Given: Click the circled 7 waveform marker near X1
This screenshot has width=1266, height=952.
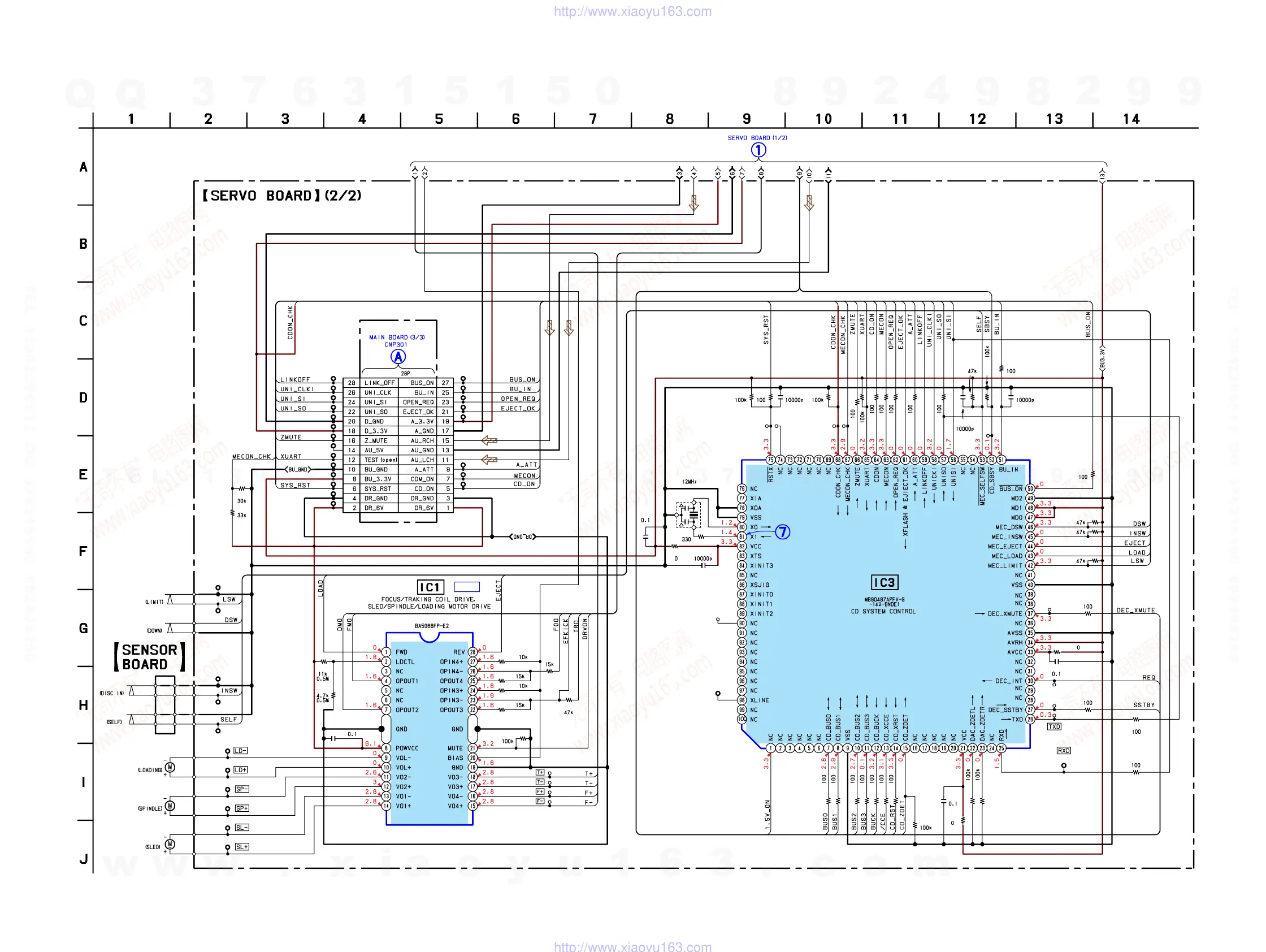Looking at the screenshot, I should point(782,532).
